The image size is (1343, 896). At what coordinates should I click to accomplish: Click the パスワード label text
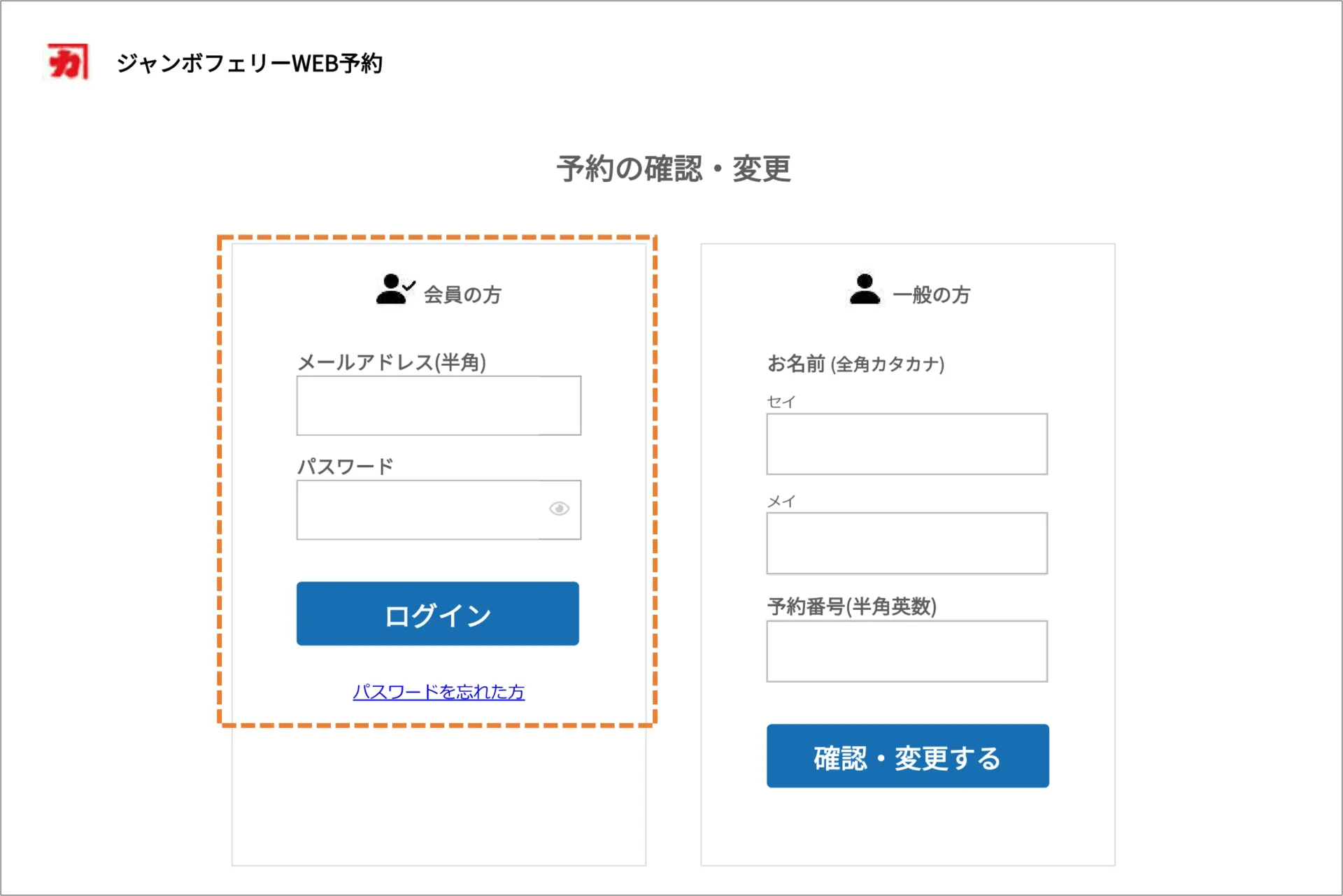(346, 467)
